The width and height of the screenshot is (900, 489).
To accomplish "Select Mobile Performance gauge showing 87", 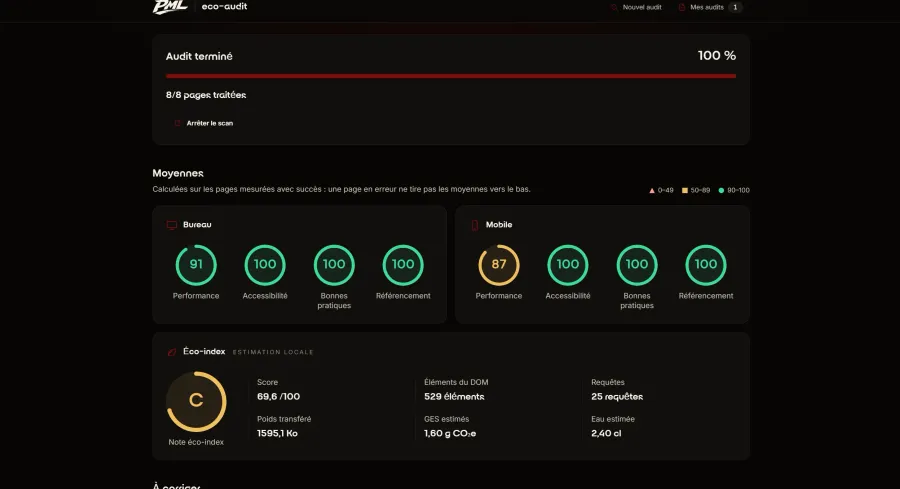I will point(499,265).
